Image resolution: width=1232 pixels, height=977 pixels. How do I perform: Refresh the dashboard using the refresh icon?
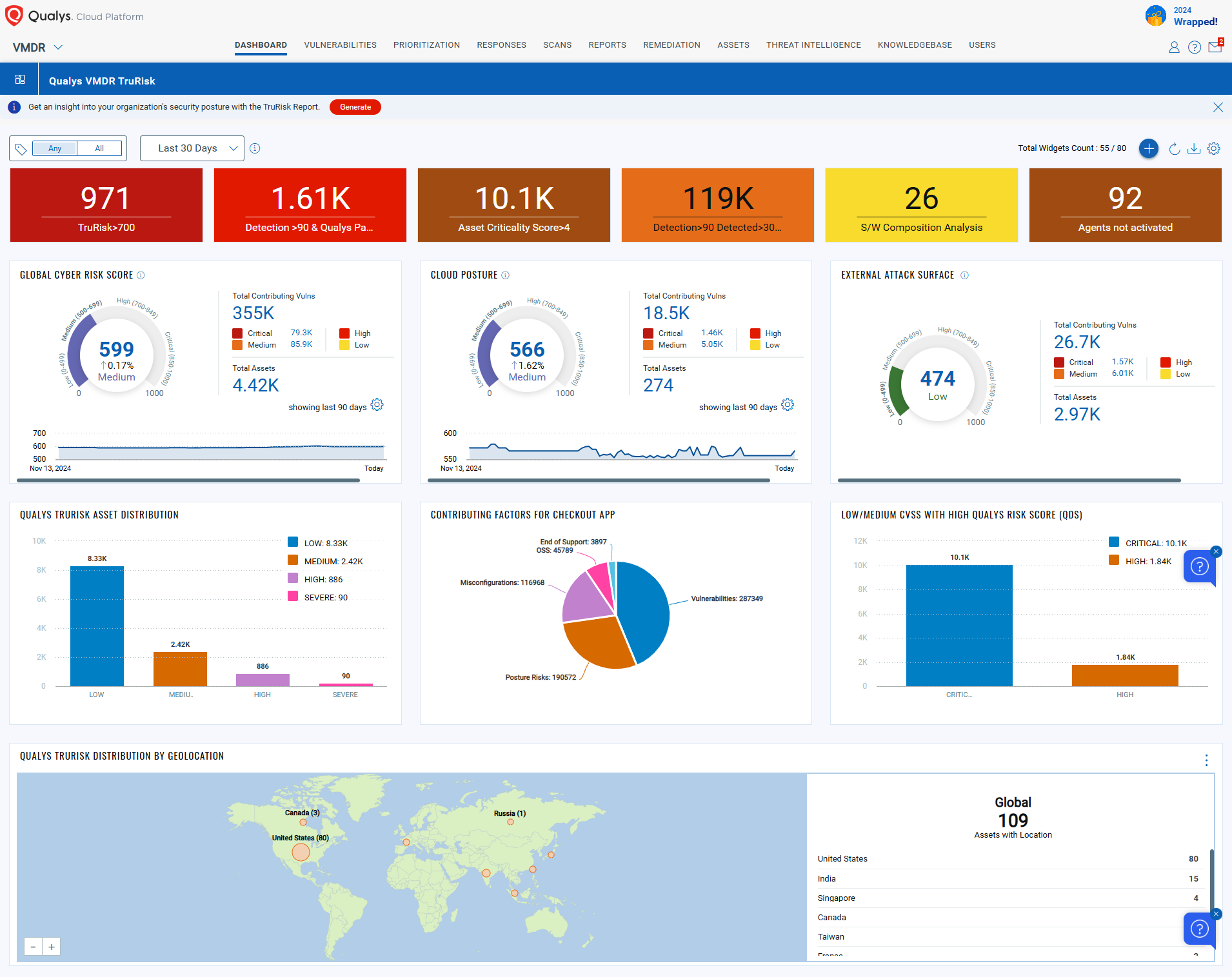tap(1175, 149)
